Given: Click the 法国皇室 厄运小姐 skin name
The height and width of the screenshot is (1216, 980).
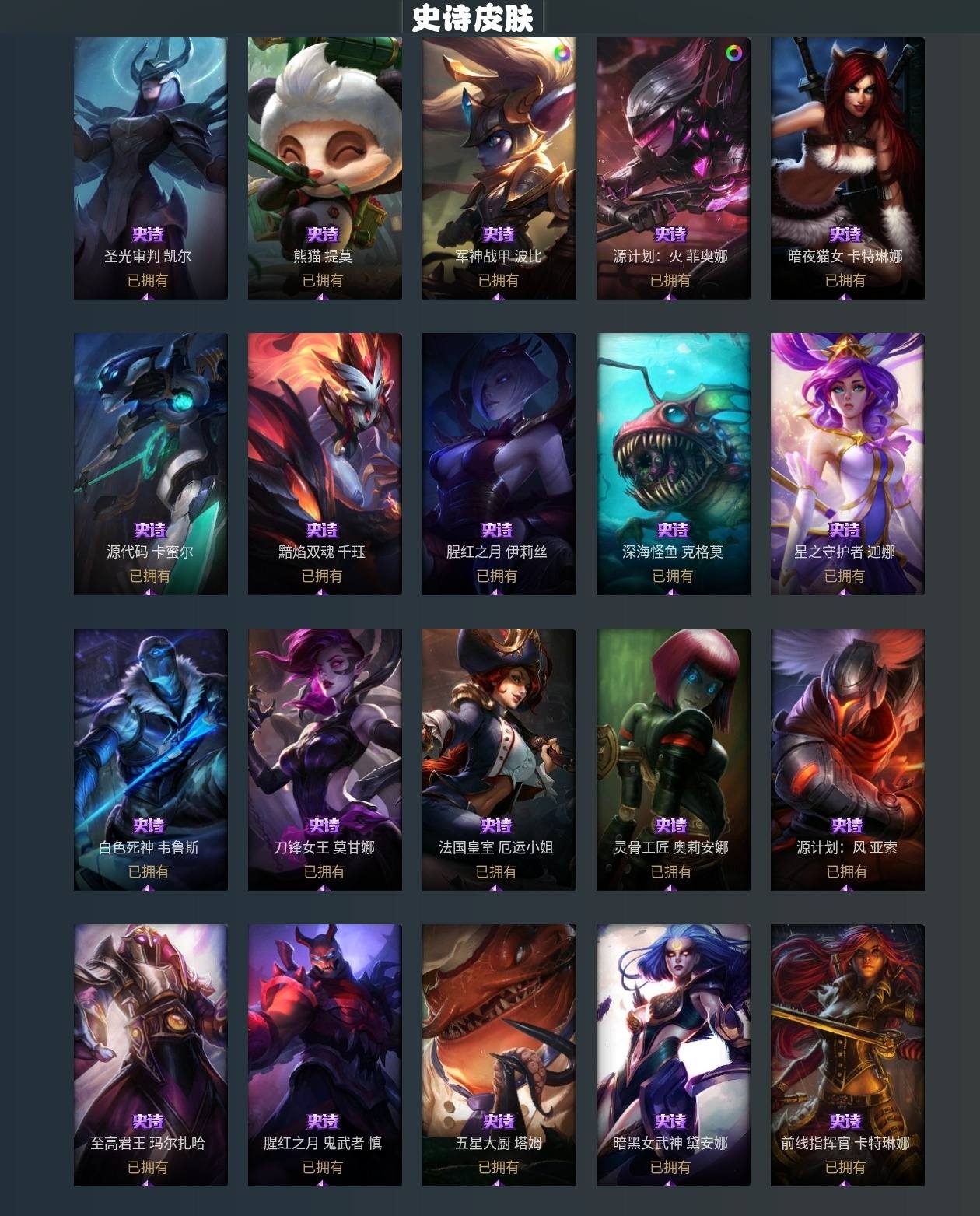Looking at the screenshot, I should click(x=496, y=847).
